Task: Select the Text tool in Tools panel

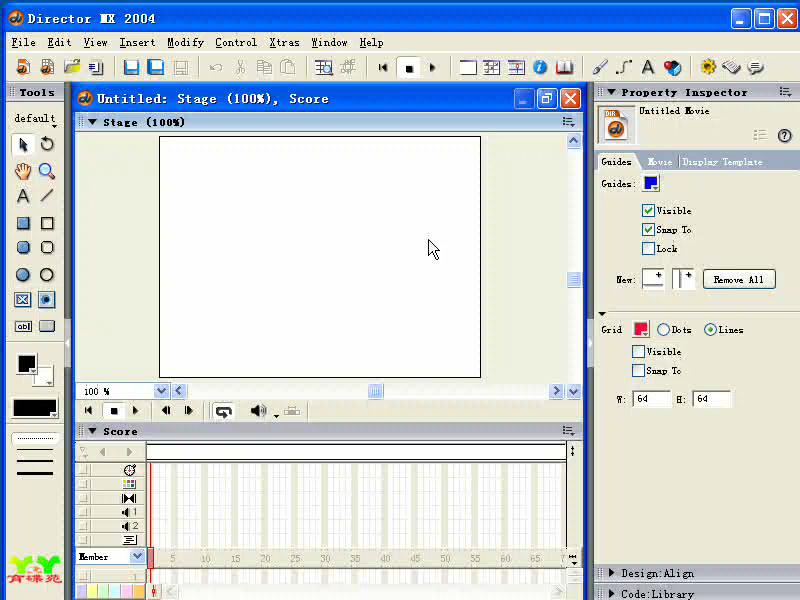Action: pyautogui.click(x=23, y=196)
